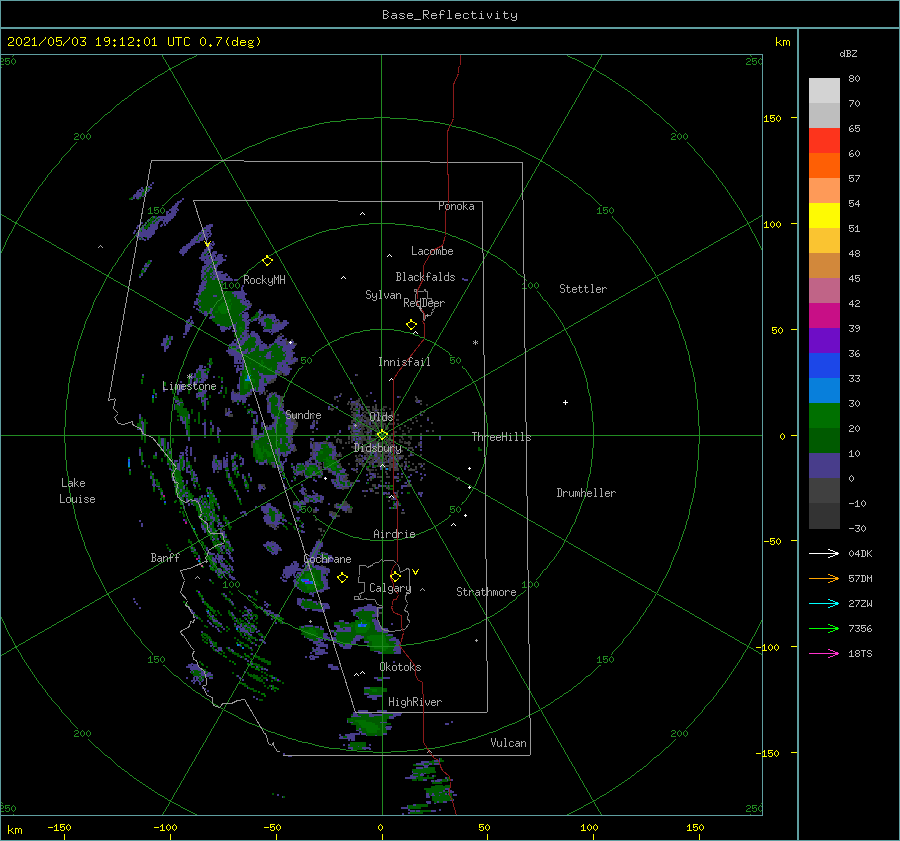Image resolution: width=900 pixels, height=841 pixels.
Task: Pick the light blue 30-33 dBZ swatch
Action: click(x=824, y=390)
